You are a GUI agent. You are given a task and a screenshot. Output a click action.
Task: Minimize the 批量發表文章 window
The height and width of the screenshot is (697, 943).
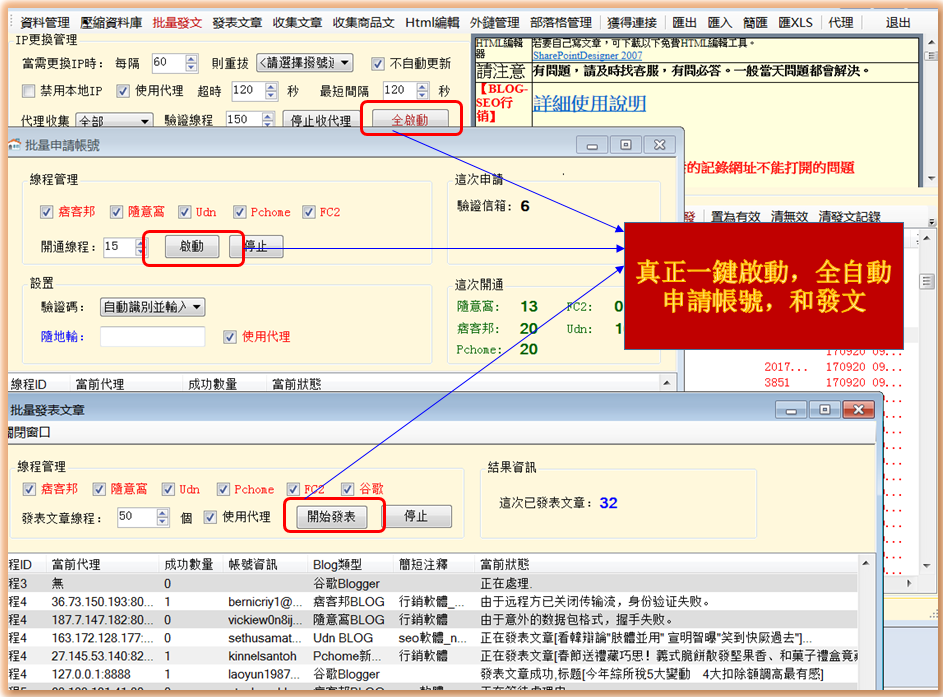point(791,410)
